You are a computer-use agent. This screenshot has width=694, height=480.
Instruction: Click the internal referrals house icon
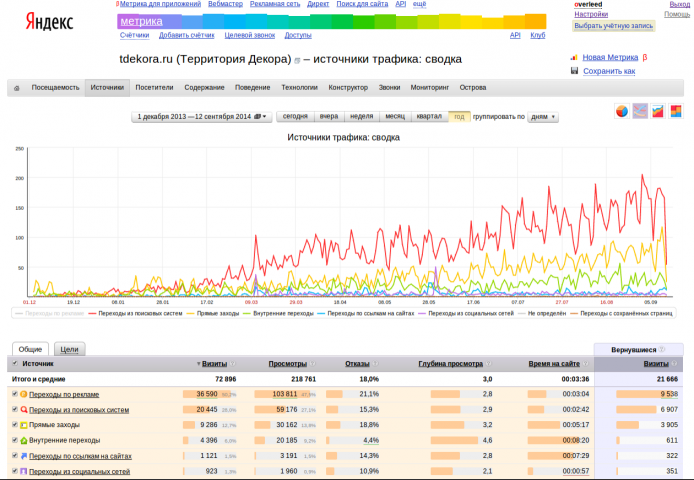[24, 441]
